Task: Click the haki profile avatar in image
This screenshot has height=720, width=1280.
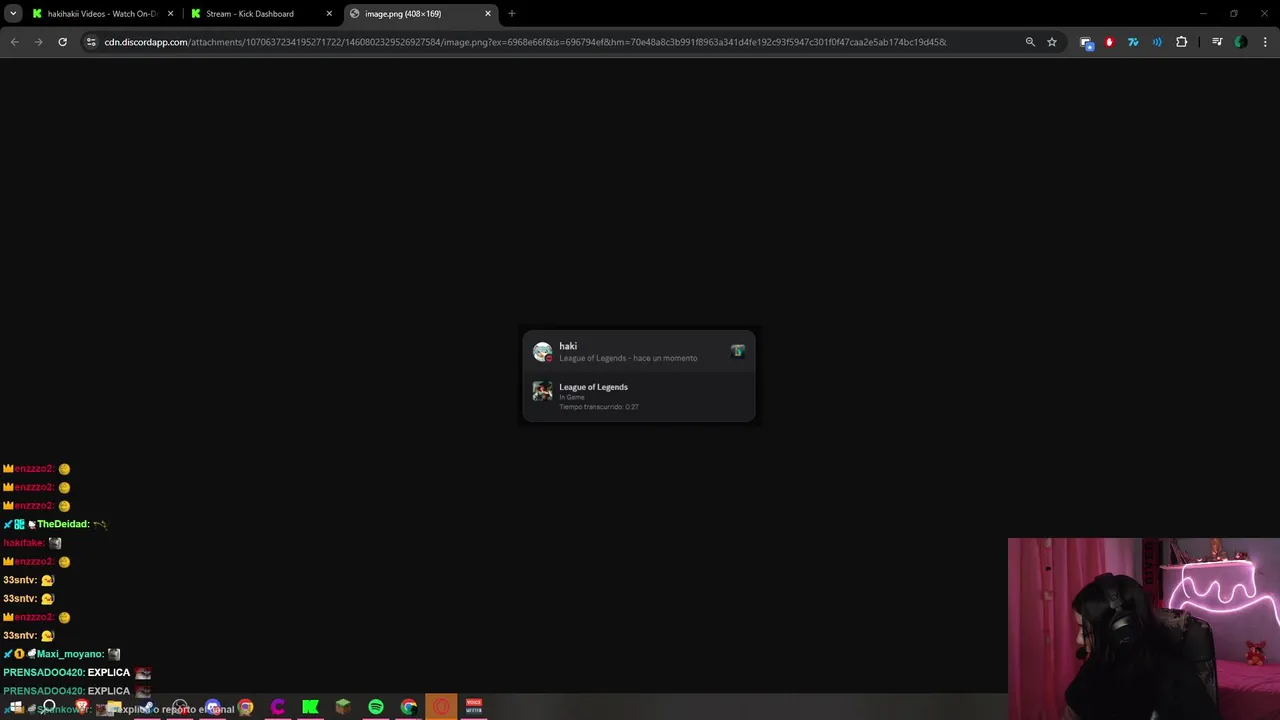Action: coord(542,352)
